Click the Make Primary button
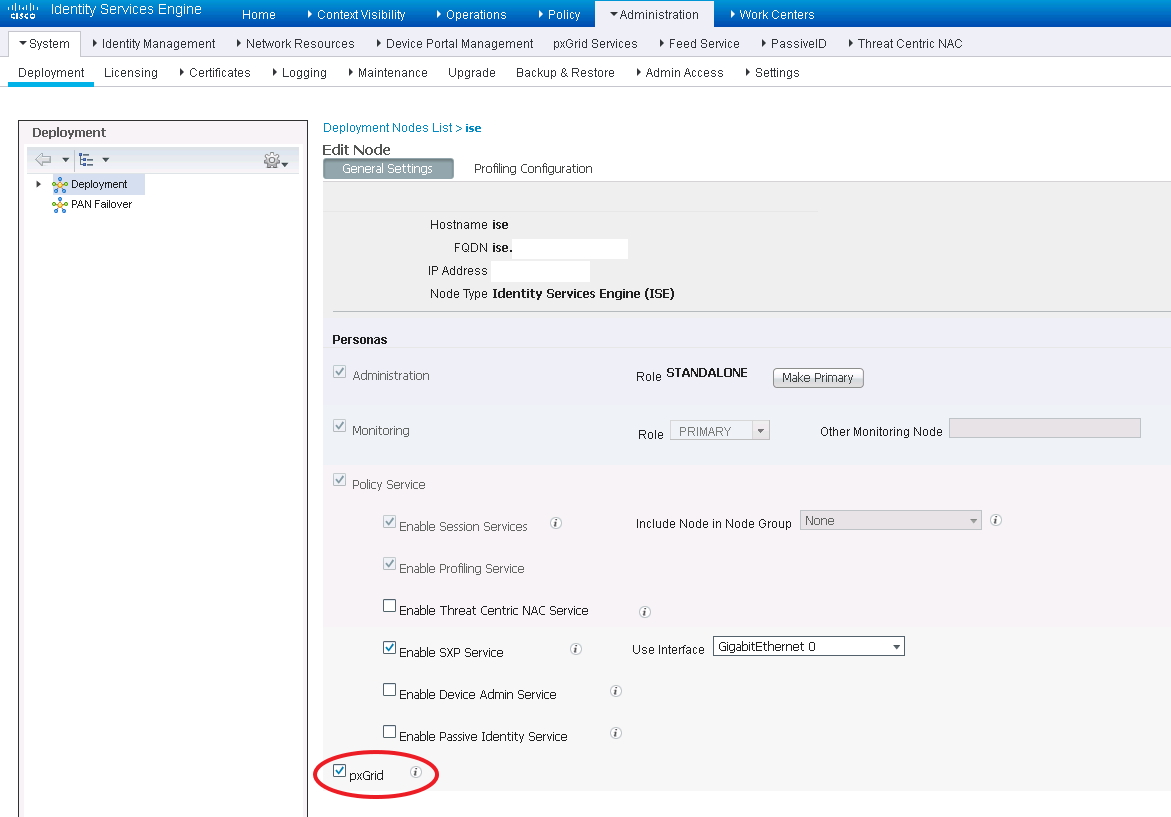This screenshot has width=1171, height=817. [x=818, y=378]
